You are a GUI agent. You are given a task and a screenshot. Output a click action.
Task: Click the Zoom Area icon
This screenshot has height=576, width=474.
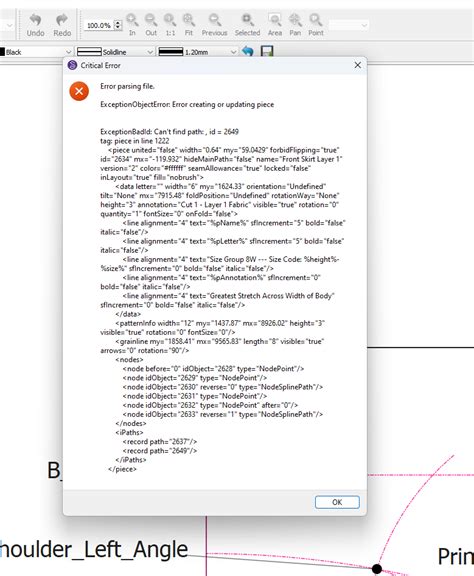pyautogui.click(x=275, y=25)
